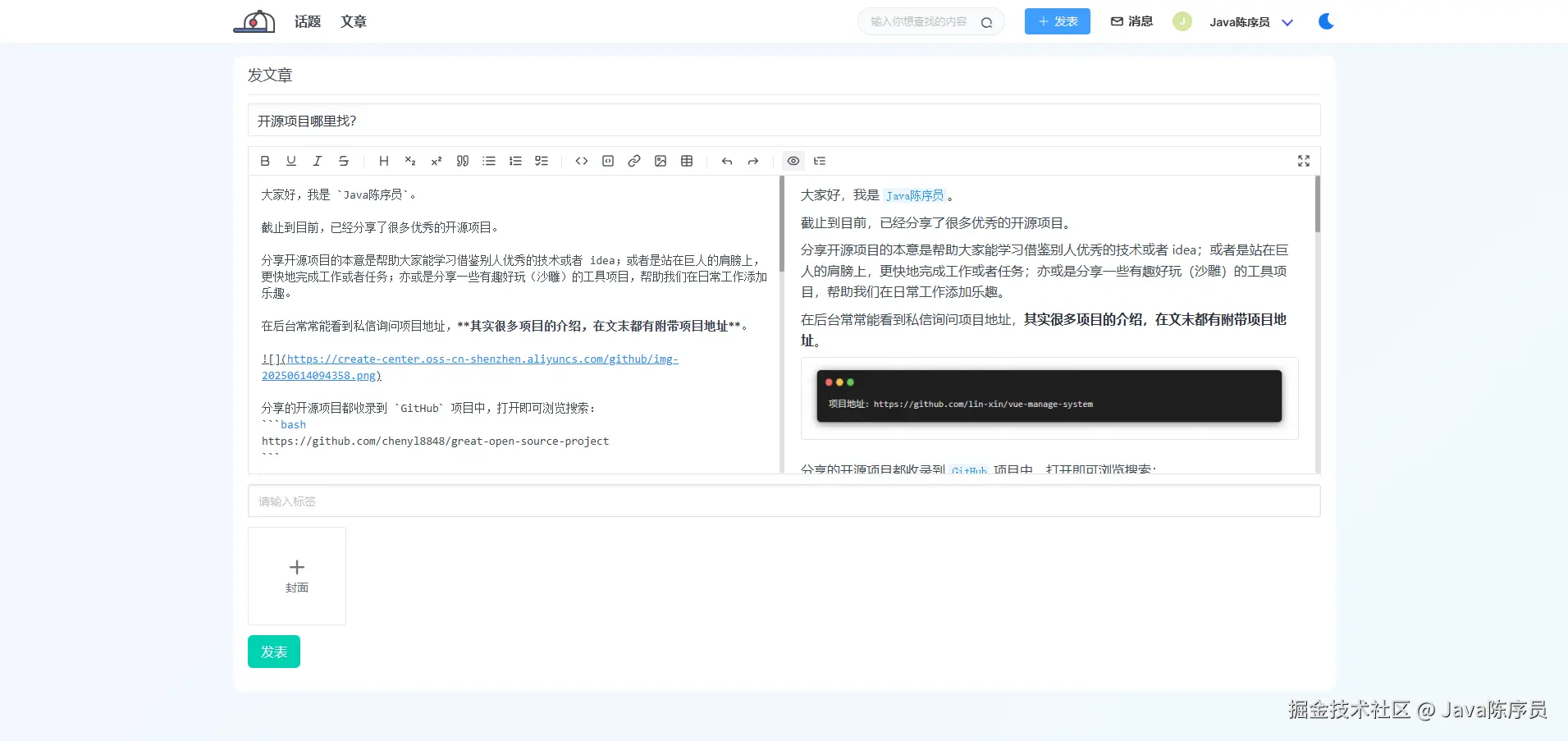This screenshot has width=1568, height=741.
Task: Click the site logo
Action: pyautogui.click(x=254, y=21)
